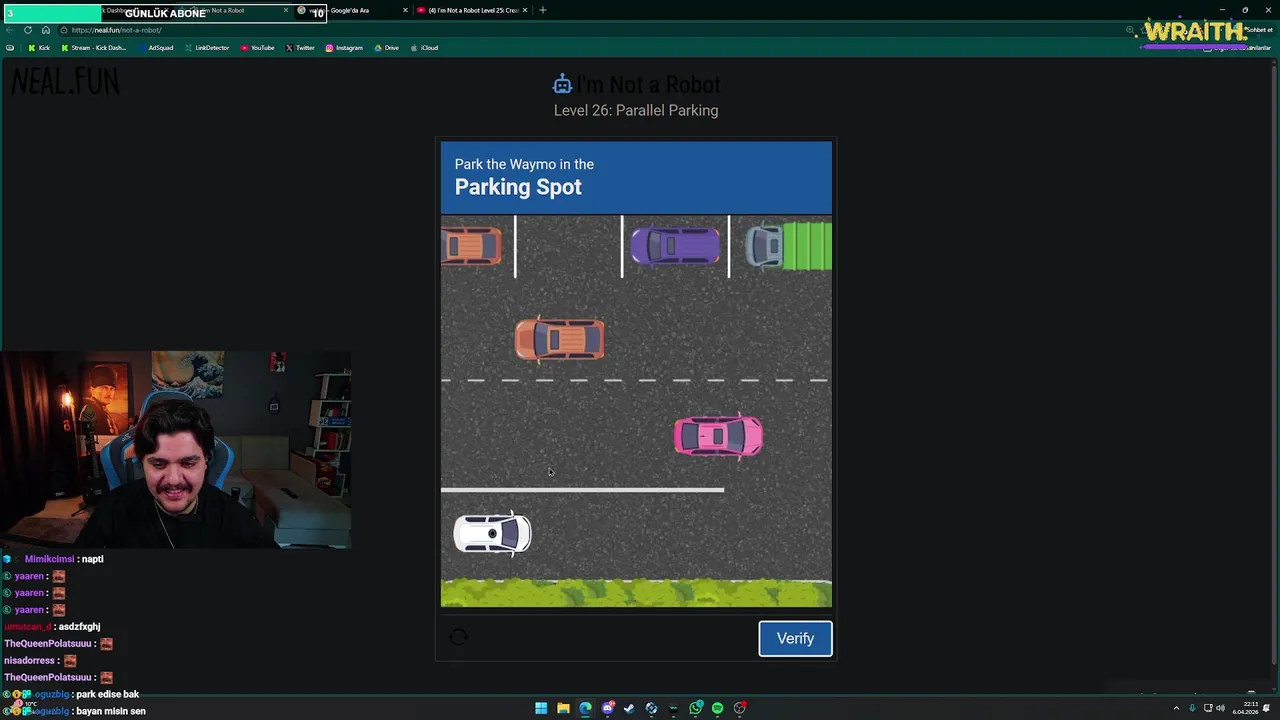This screenshot has width=1280, height=720.
Task: Click the pink car in the lane
Action: [718, 436]
